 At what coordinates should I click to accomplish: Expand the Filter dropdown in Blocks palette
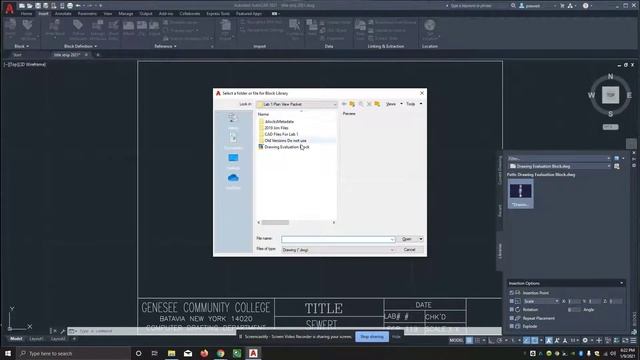coord(608,158)
